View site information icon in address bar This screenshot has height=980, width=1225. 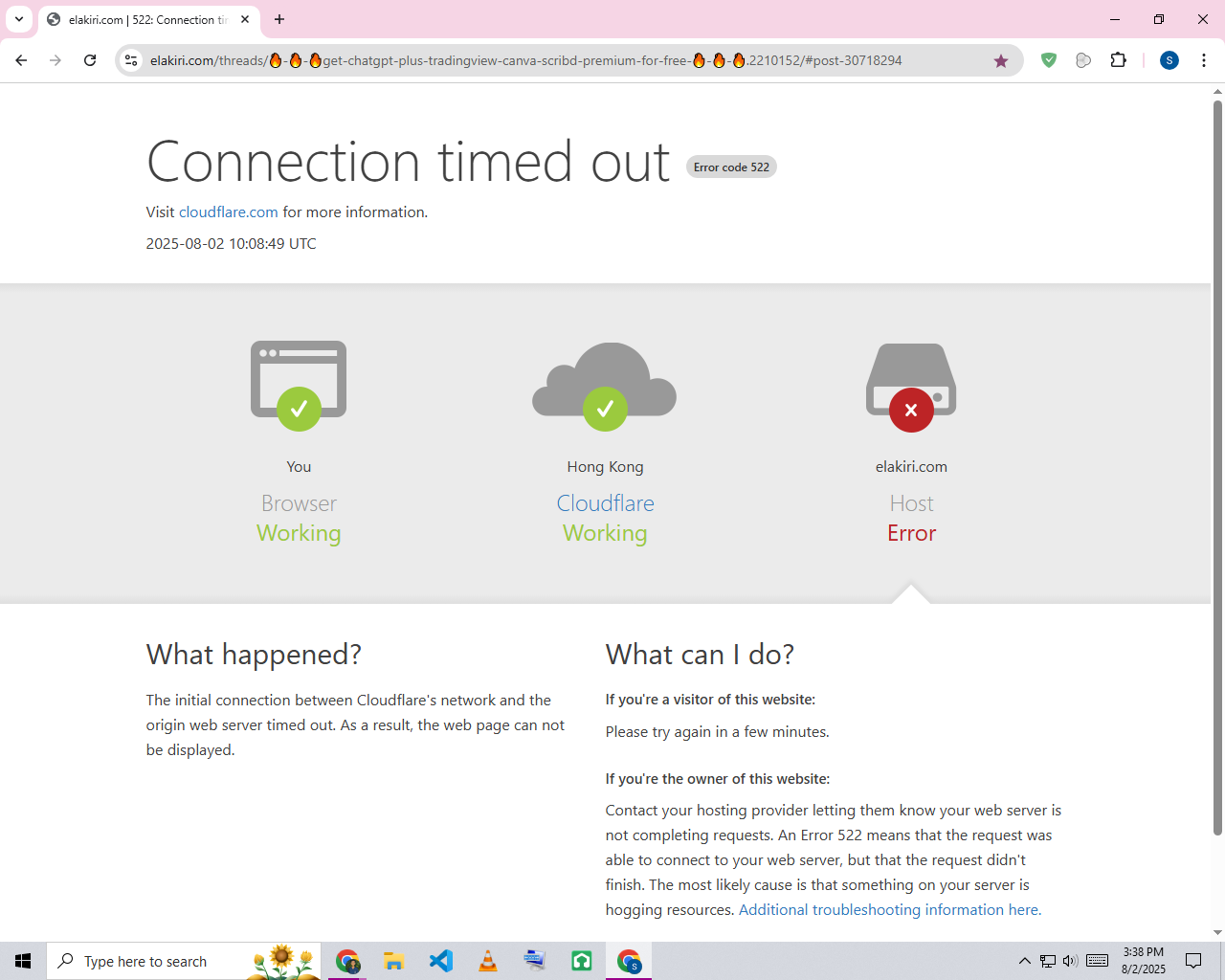point(131,60)
